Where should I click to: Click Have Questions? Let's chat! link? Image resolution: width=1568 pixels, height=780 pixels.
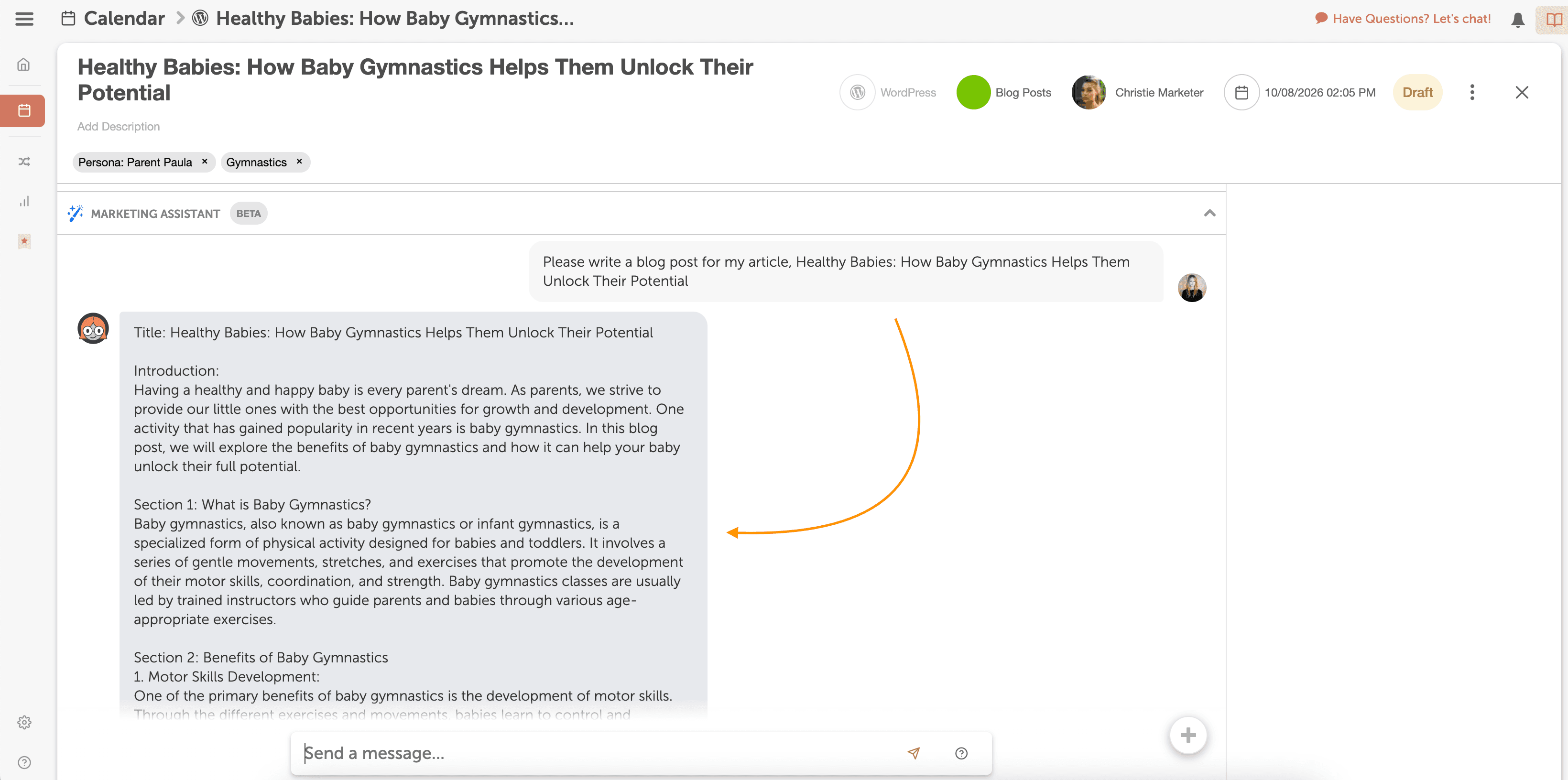pyautogui.click(x=1410, y=18)
